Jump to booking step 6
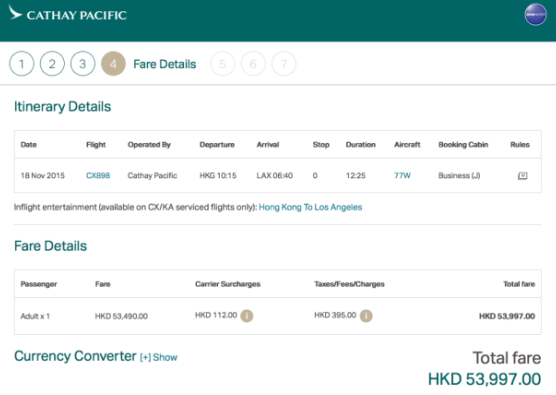556x395 pixels. pyautogui.click(x=253, y=64)
